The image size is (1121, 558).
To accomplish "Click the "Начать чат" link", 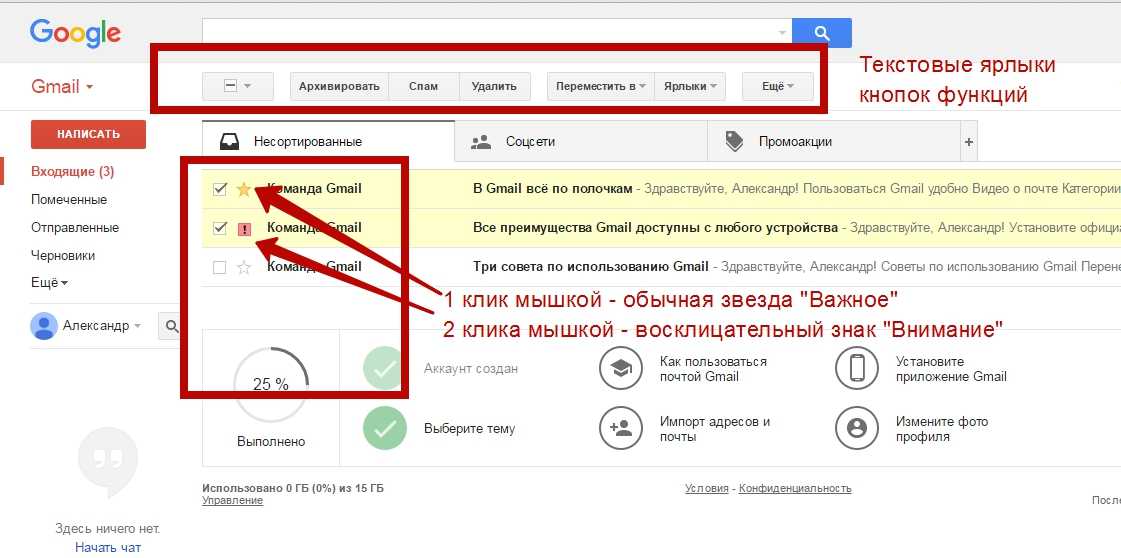I will [x=107, y=547].
